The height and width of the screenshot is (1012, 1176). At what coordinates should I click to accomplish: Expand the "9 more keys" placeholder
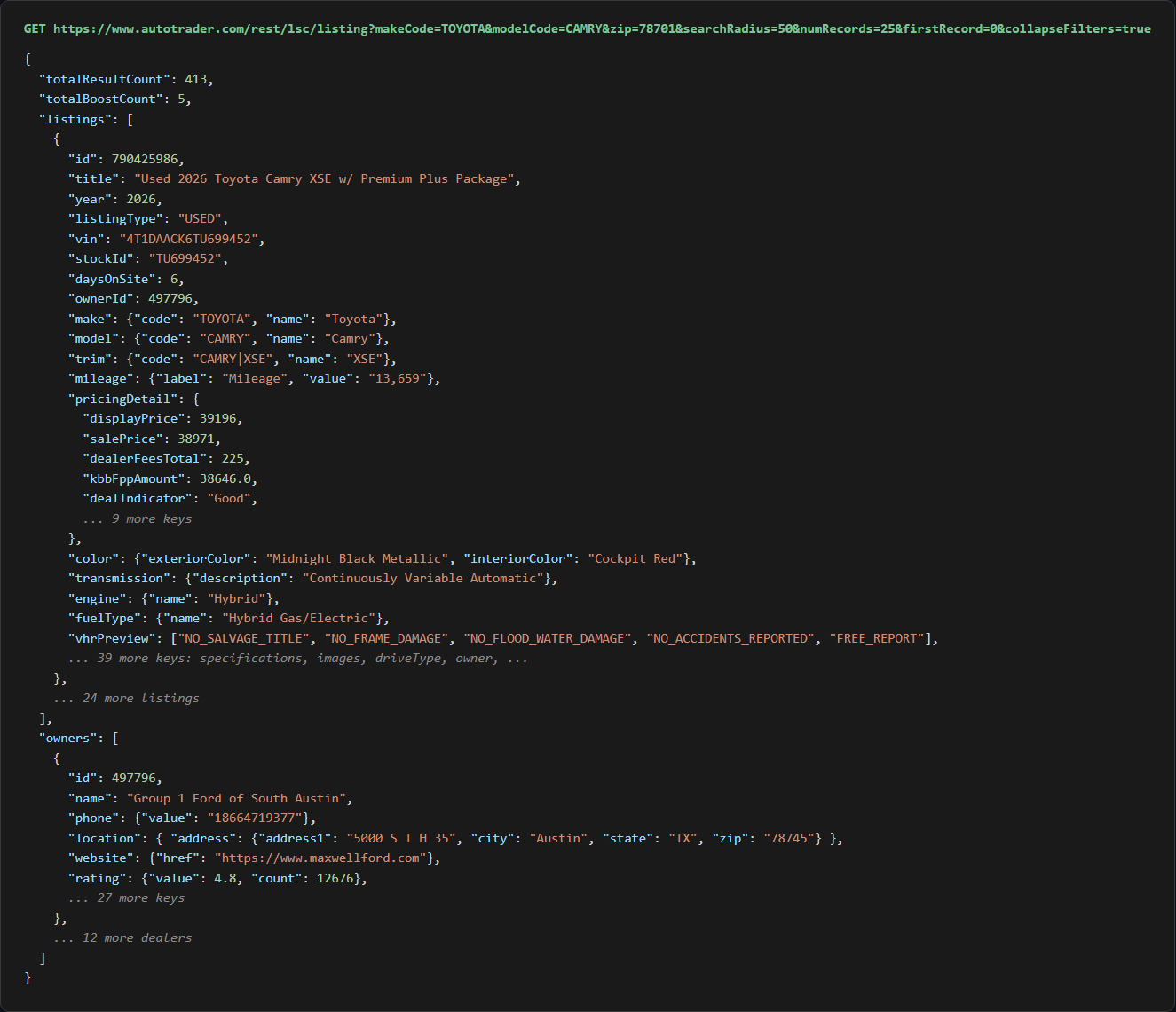tap(138, 518)
